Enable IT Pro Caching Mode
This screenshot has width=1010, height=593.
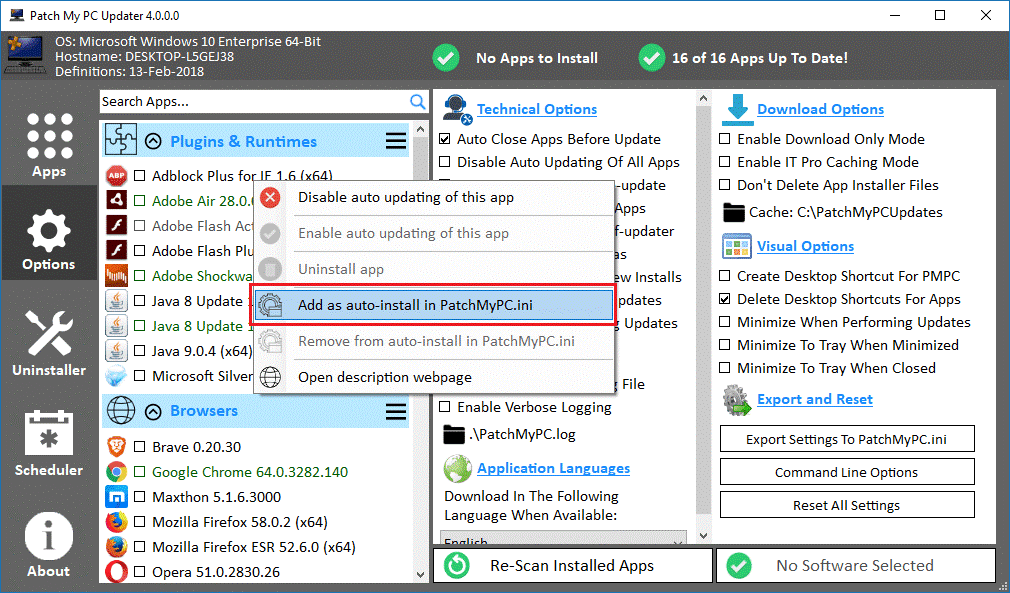pyautogui.click(x=725, y=162)
